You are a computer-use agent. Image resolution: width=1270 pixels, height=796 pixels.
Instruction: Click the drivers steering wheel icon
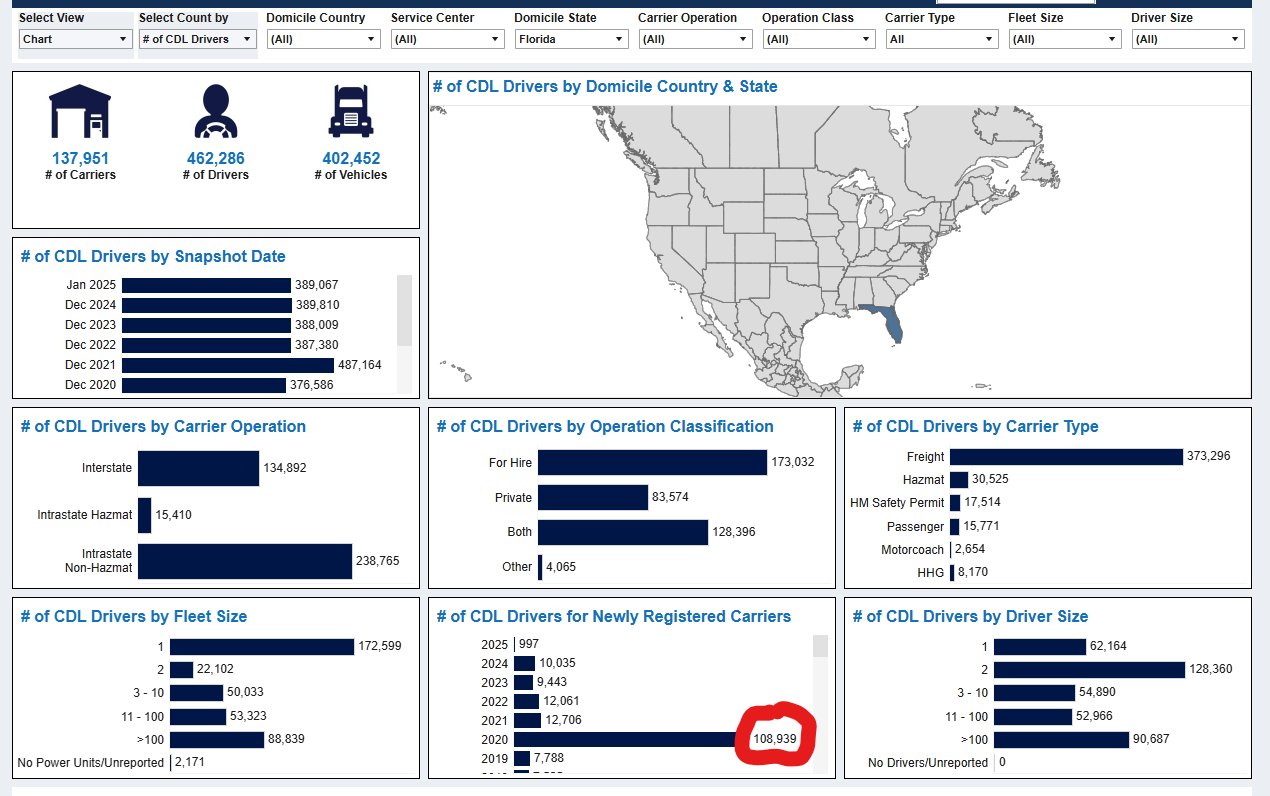[215, 111]
